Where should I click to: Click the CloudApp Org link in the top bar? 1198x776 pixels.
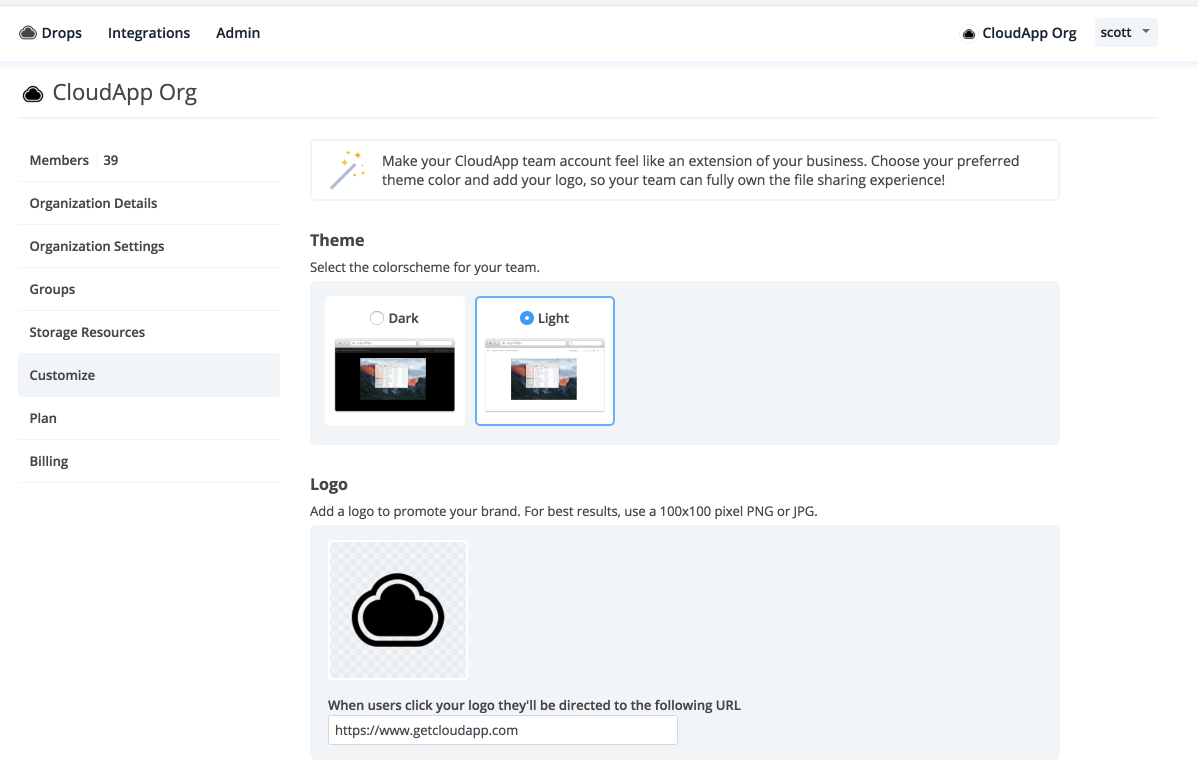click(x=1028, y=33)
